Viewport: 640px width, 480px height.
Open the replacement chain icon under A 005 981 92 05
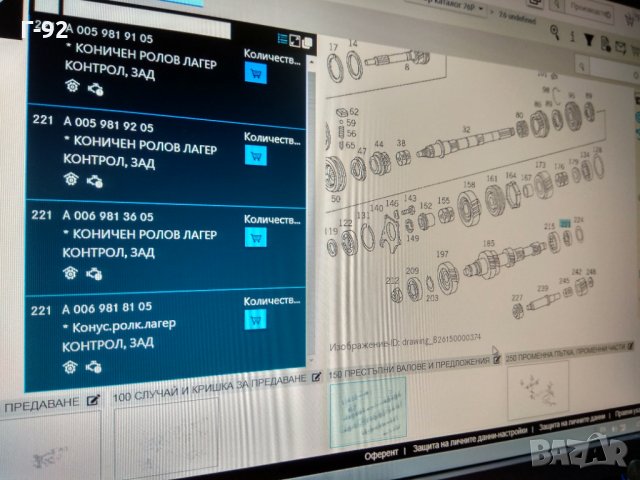tap(95, 181)
